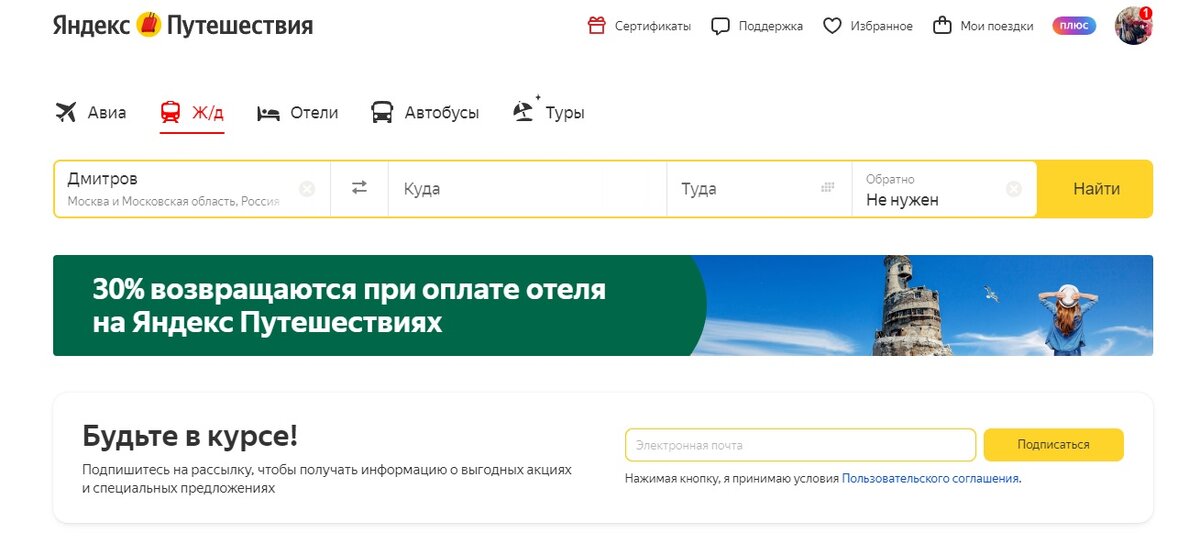Switch to the Ж/д tab
Image resolution: width=1200 pixels, height=544 pixels.
point(192,113)
